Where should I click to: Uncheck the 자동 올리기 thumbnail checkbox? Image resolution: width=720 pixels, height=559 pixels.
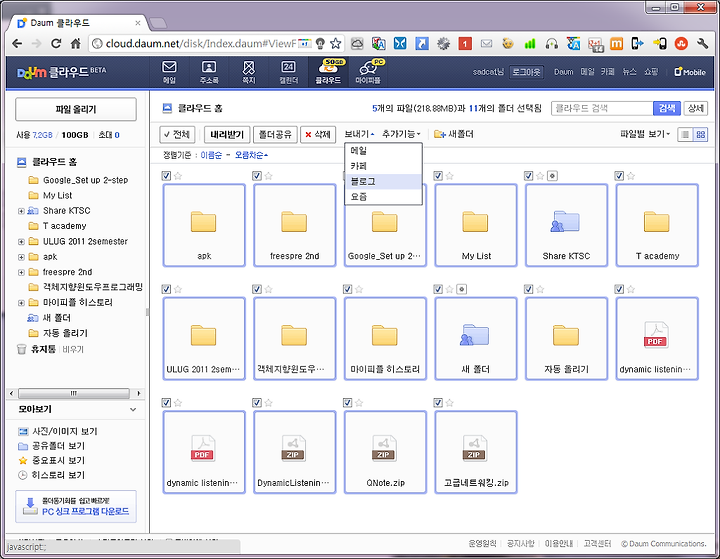[529, 289]
